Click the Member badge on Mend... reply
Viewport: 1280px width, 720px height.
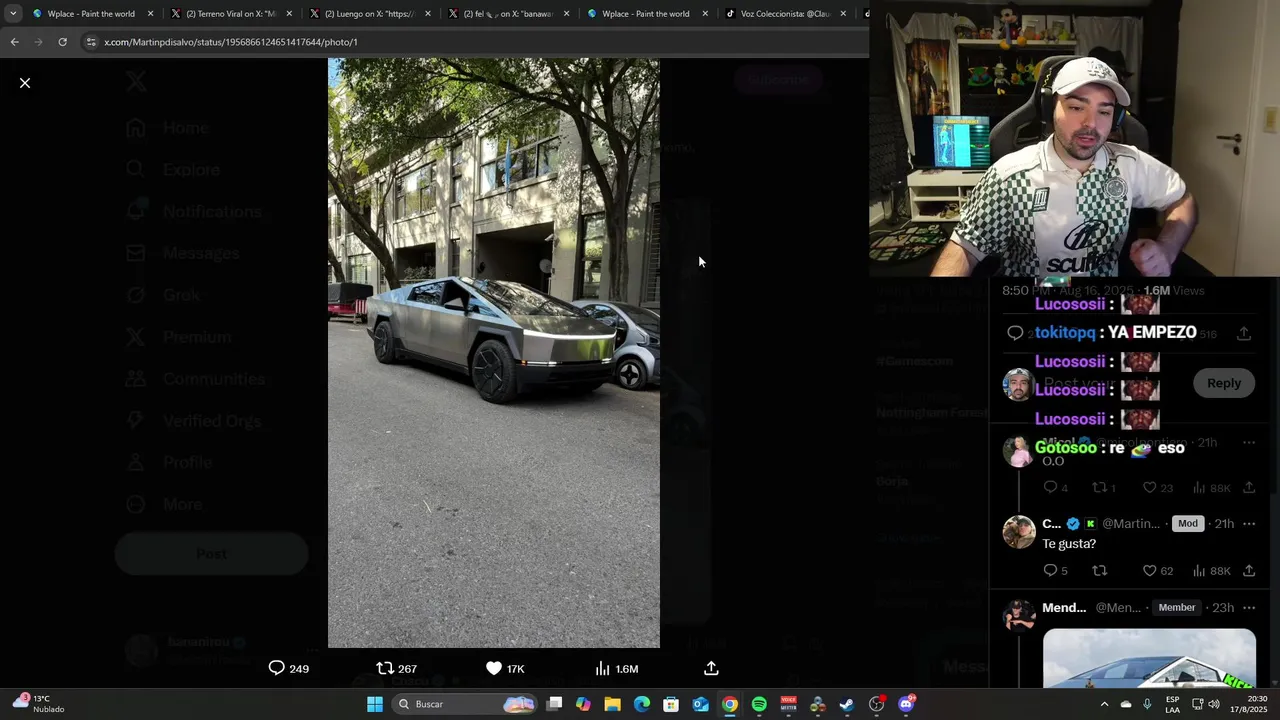[x=1176, y=608]
